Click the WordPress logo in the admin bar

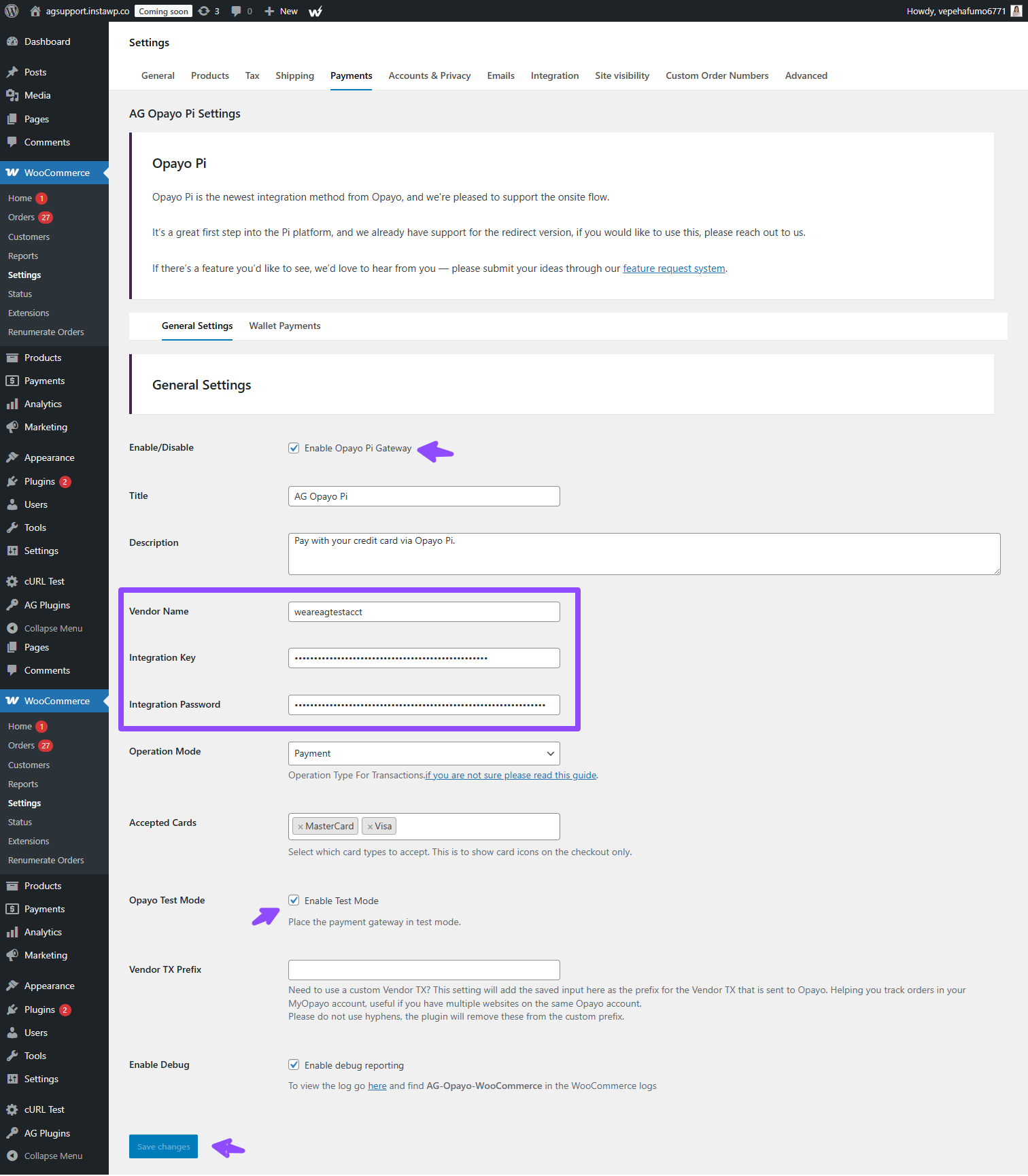click(12, 11)
